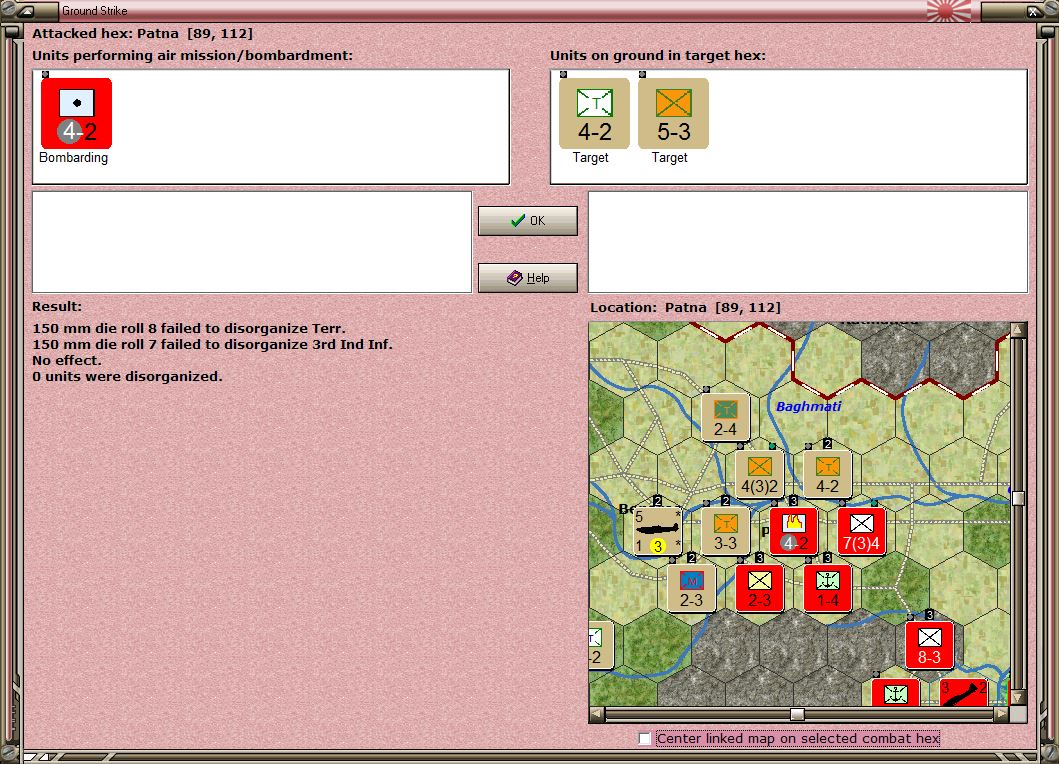Image resolution: width=1059 pixels, height=764 pixels.
Task: Select the red 4-2 artillery counter on map
Action: click(794, 532)
